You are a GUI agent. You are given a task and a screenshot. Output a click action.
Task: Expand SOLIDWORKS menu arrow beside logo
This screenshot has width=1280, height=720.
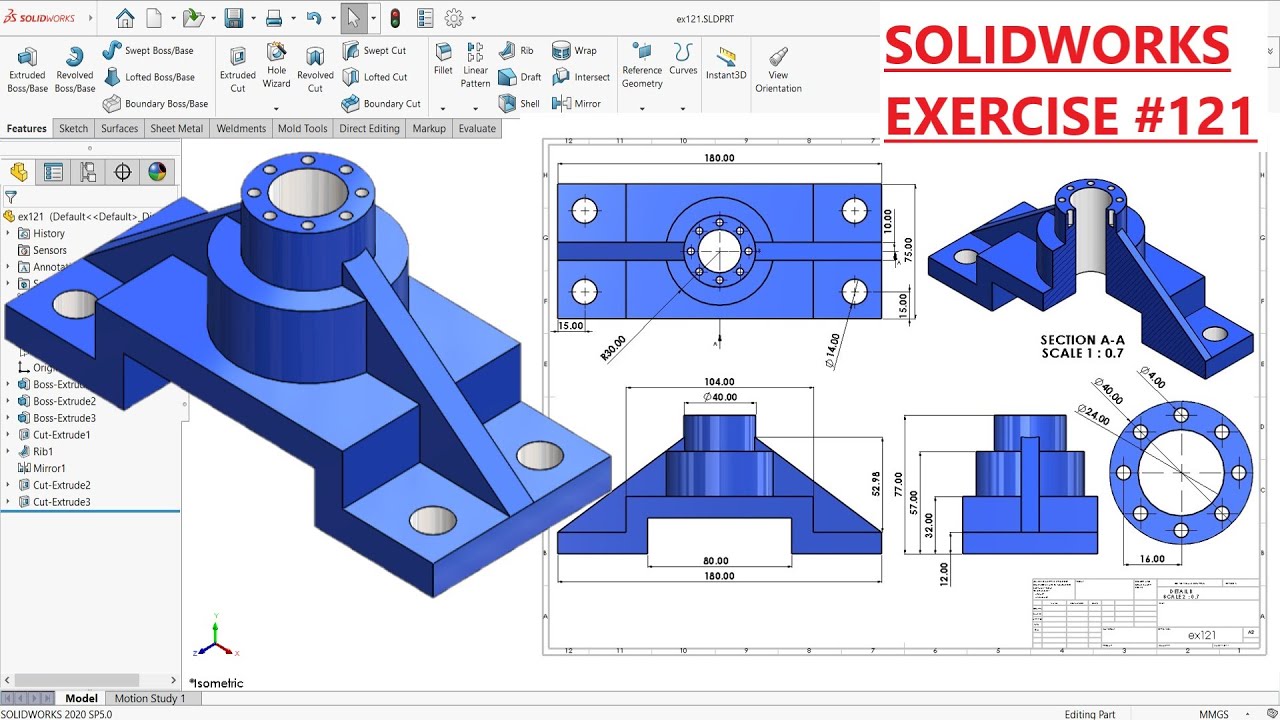click(90, 18)
